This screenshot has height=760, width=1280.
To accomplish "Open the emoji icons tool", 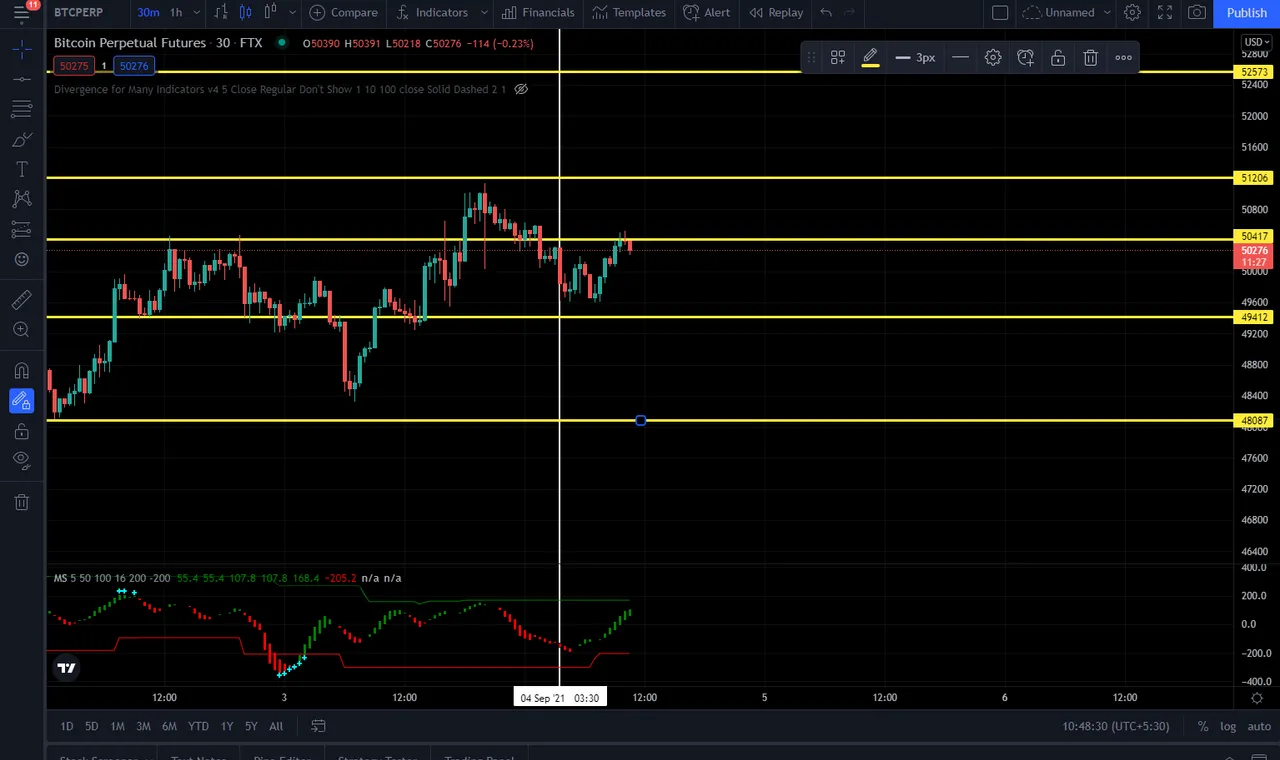I will click(22, 259).
